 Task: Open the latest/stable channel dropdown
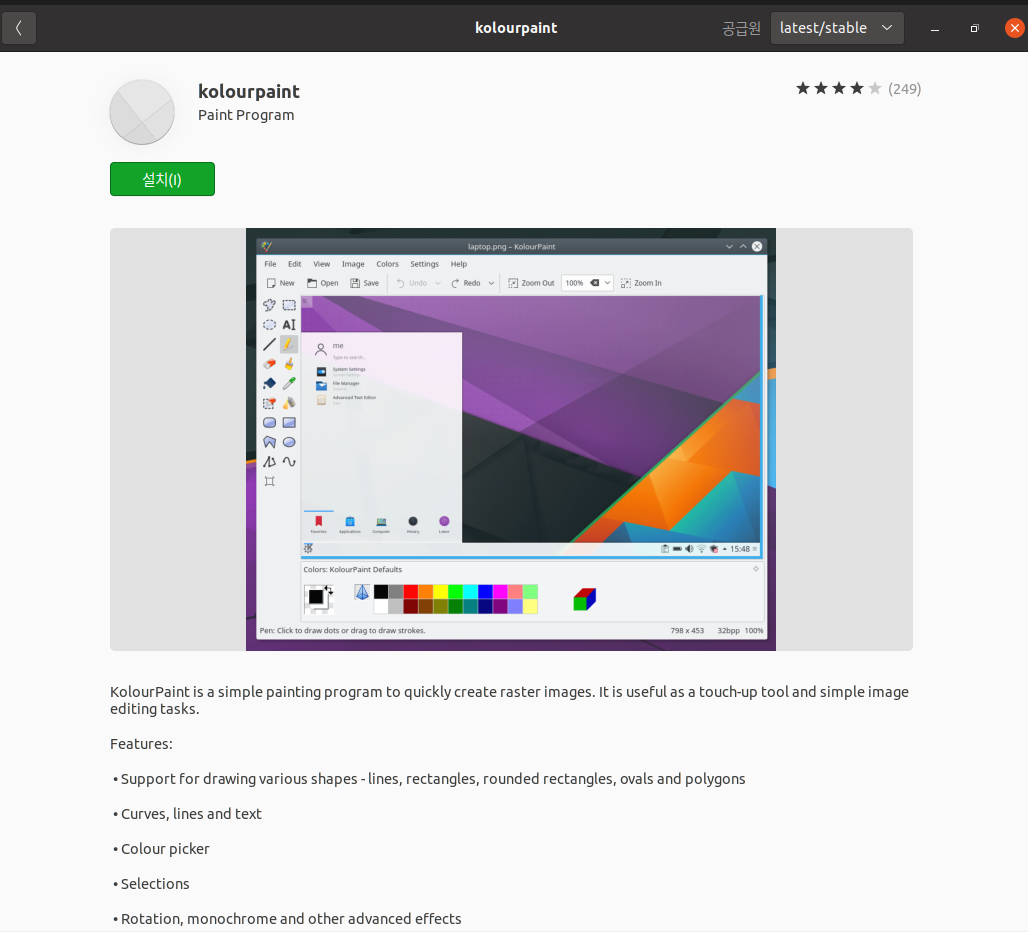point(837,28)
